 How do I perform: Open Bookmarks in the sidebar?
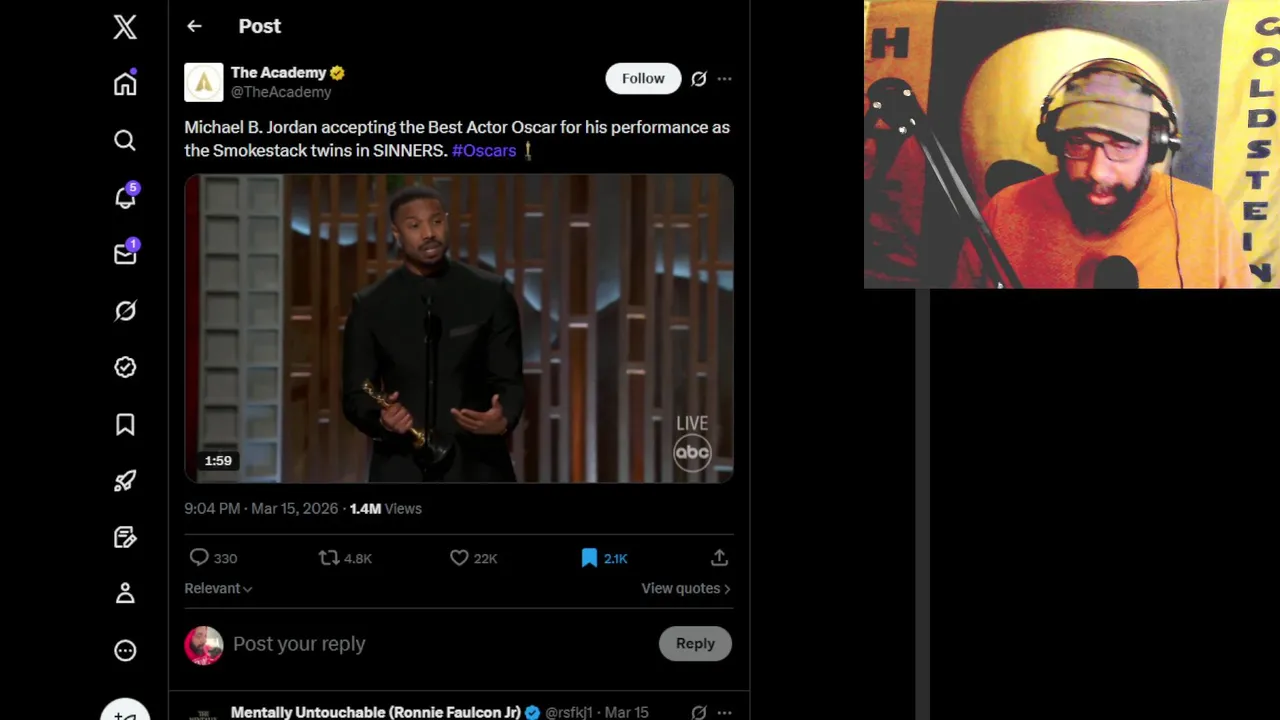[x=125, y=425]
